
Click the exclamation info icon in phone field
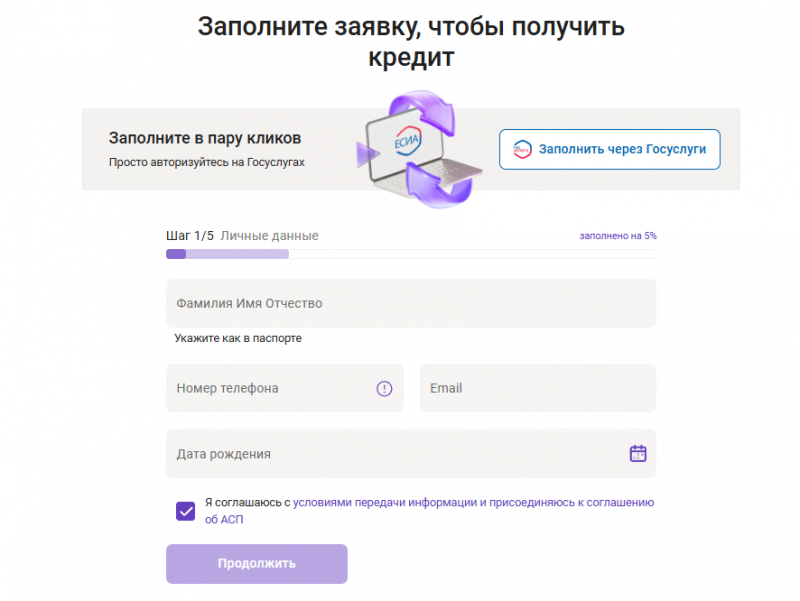384,388
